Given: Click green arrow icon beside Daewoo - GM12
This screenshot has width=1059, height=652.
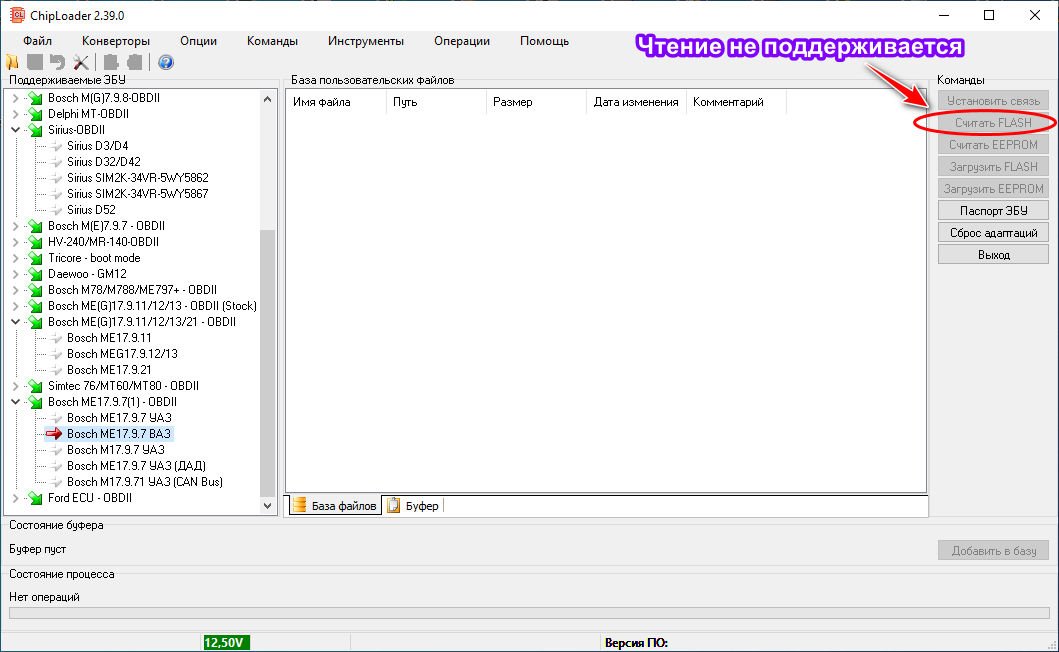Looking at the screenshot, I should click(36, 274).
